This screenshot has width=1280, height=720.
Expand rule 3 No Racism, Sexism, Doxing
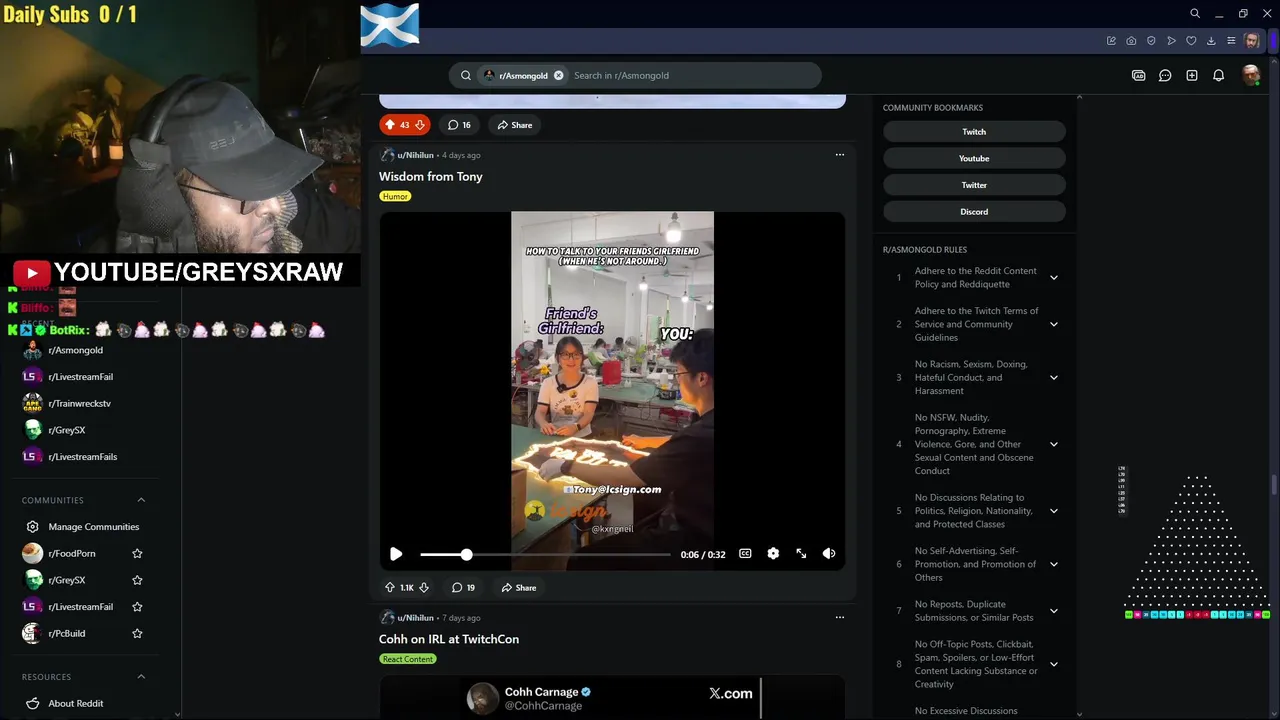tap(1053, 377)
